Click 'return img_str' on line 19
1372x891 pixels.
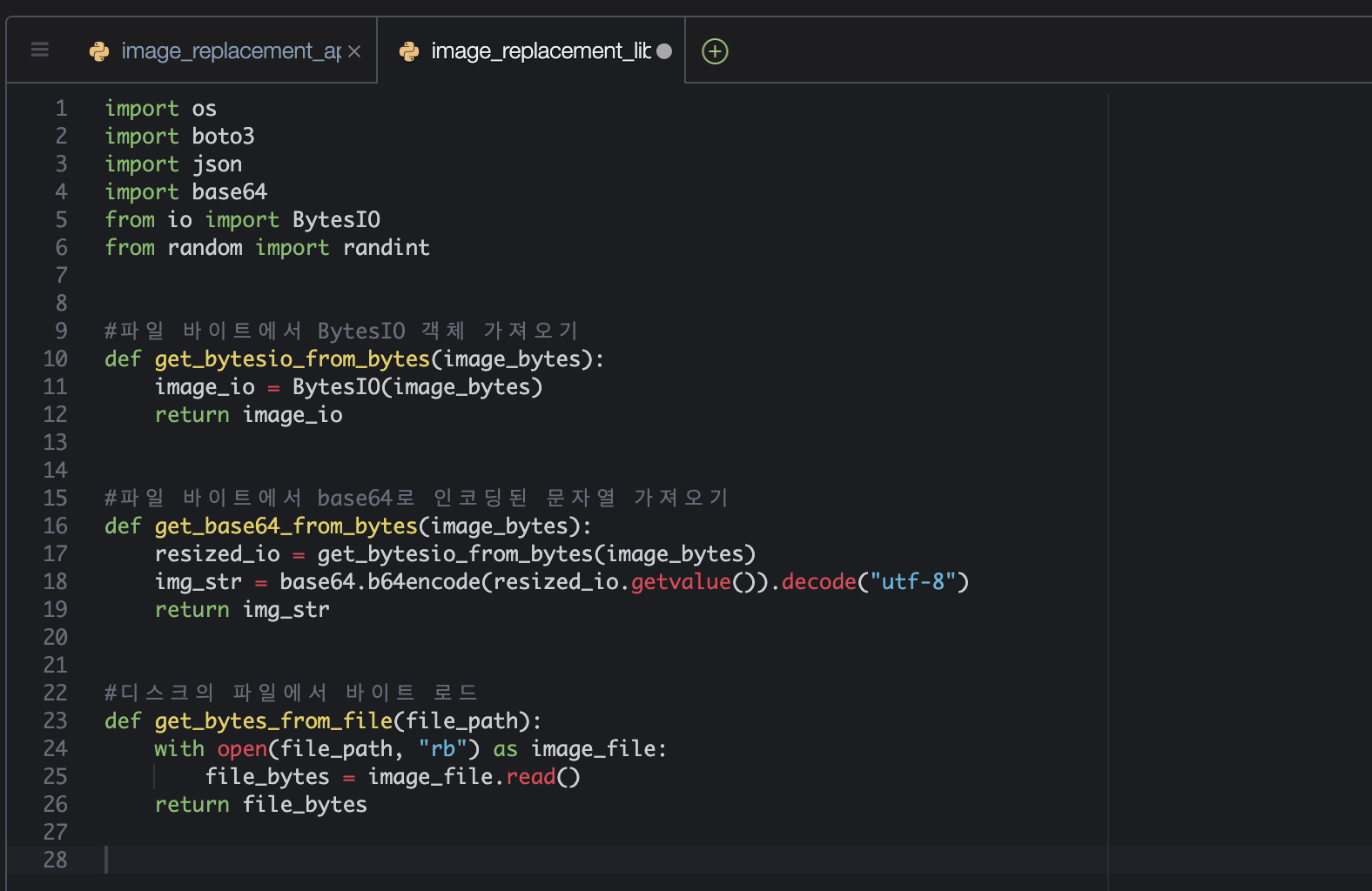243,609
